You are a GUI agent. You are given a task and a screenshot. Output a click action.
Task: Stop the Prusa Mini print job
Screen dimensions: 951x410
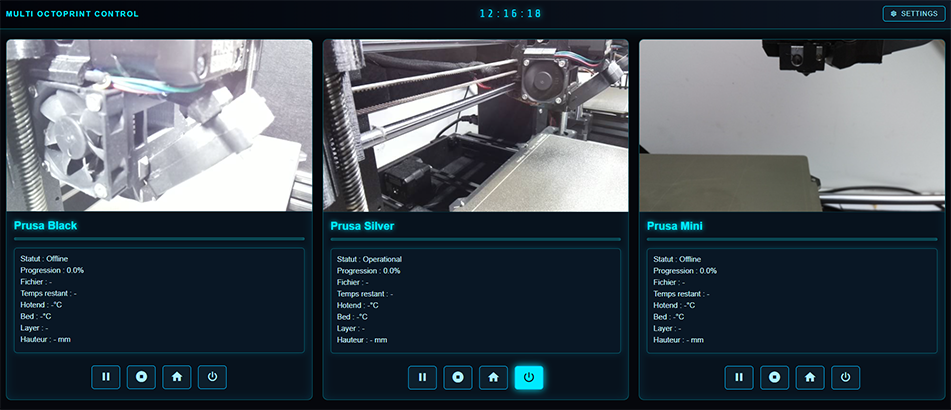click(775, 377)
